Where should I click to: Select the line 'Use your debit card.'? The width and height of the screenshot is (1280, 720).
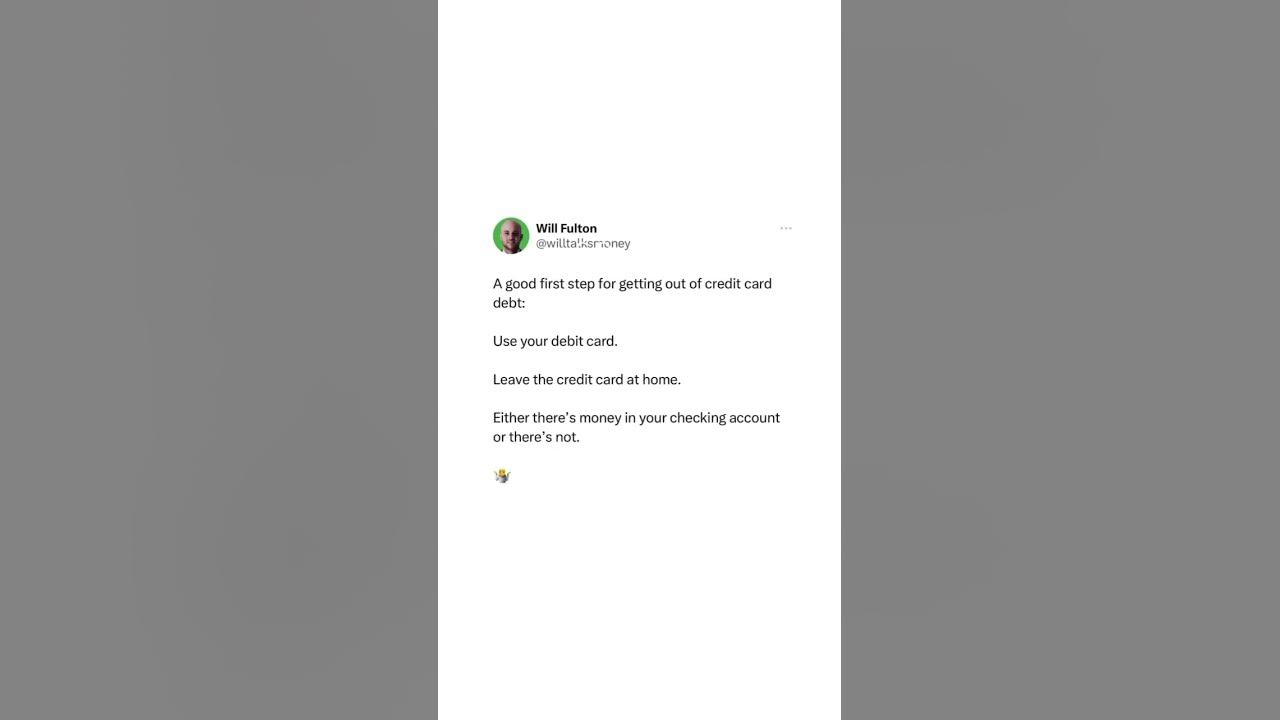(x=555, y=341)
